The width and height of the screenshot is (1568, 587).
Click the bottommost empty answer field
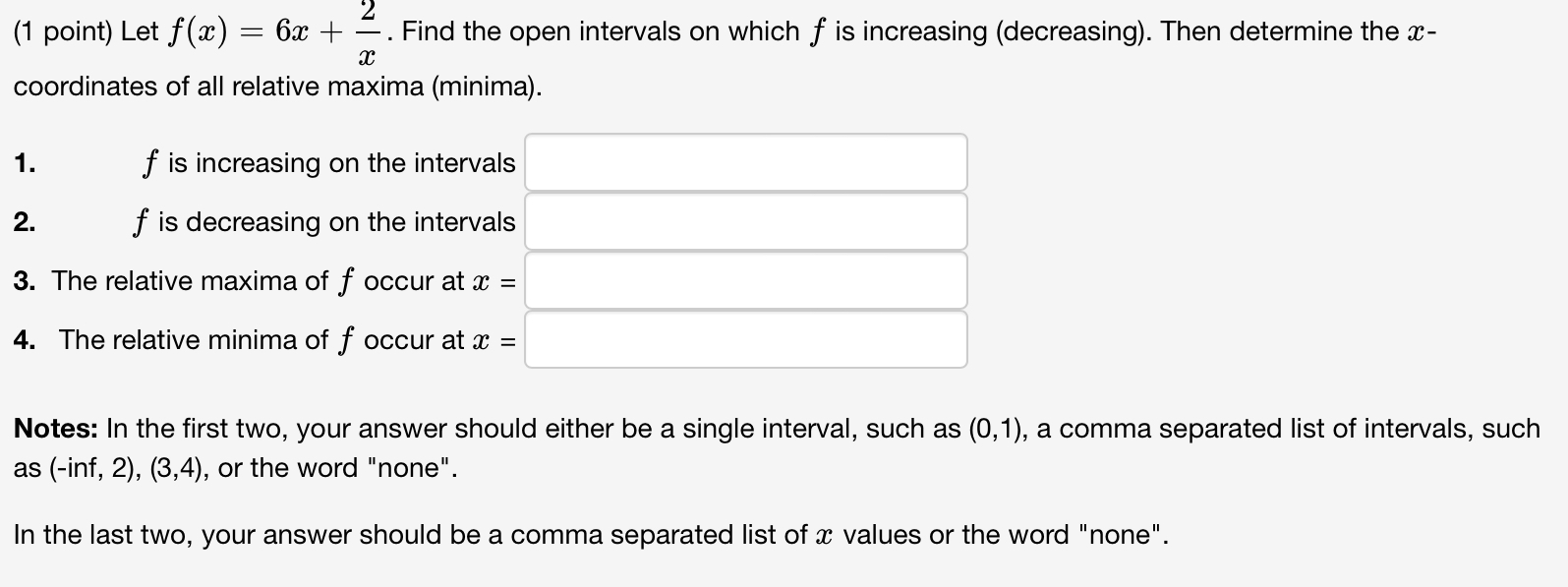click(745, 339)
